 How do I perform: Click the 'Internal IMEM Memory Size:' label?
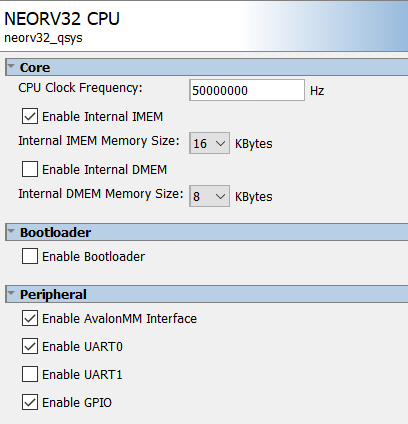tap(99, 141)
